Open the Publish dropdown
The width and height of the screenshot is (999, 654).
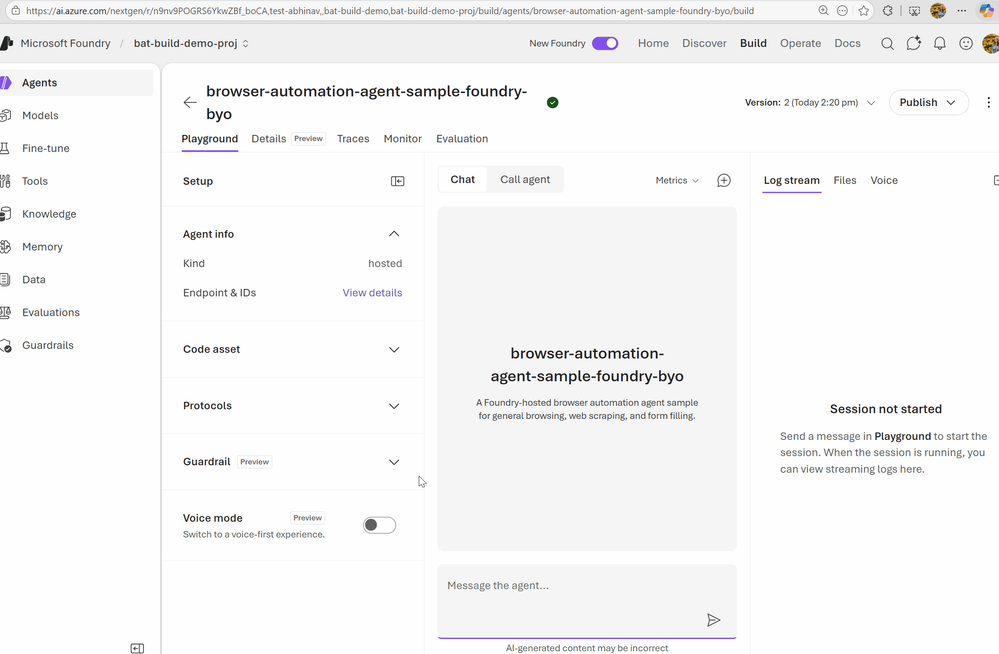[928, 103]
